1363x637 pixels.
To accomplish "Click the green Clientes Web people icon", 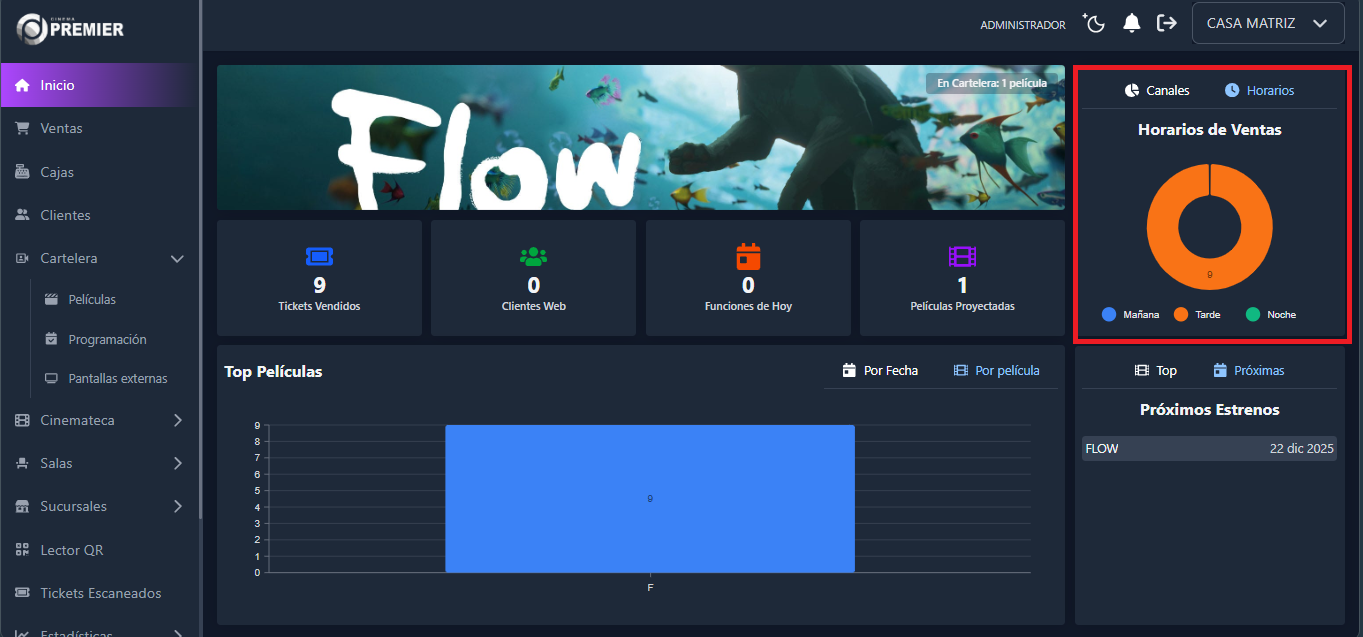I will click(x=533, y=257).
